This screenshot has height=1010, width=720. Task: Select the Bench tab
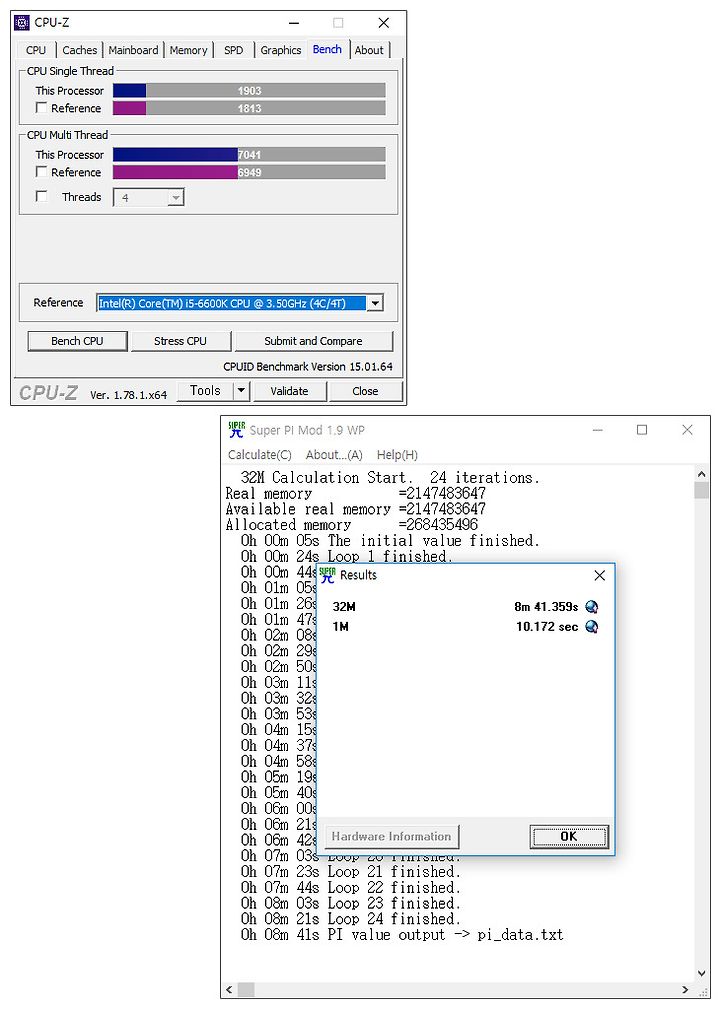327,50
